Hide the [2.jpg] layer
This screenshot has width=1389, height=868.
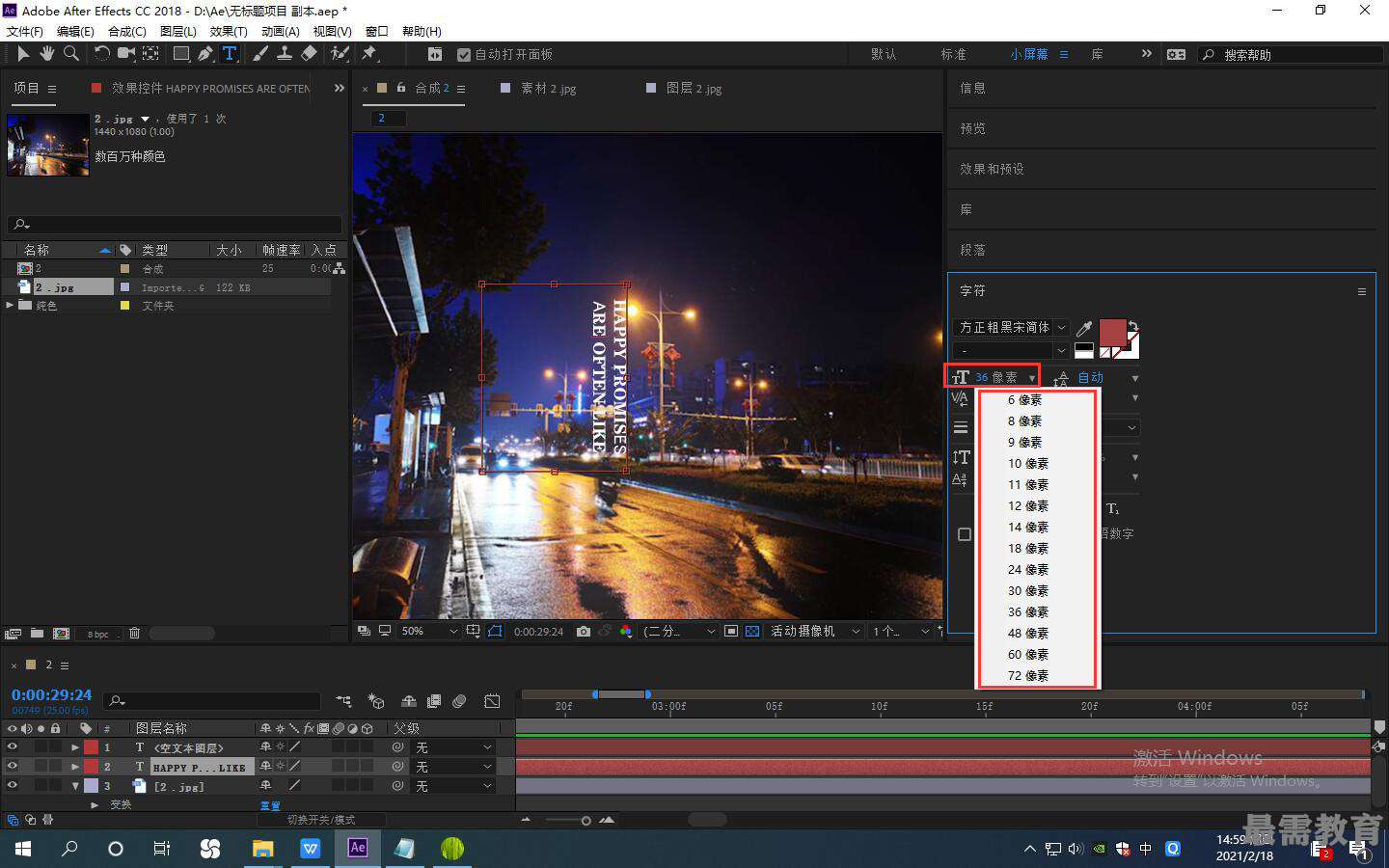coord(13,786)
